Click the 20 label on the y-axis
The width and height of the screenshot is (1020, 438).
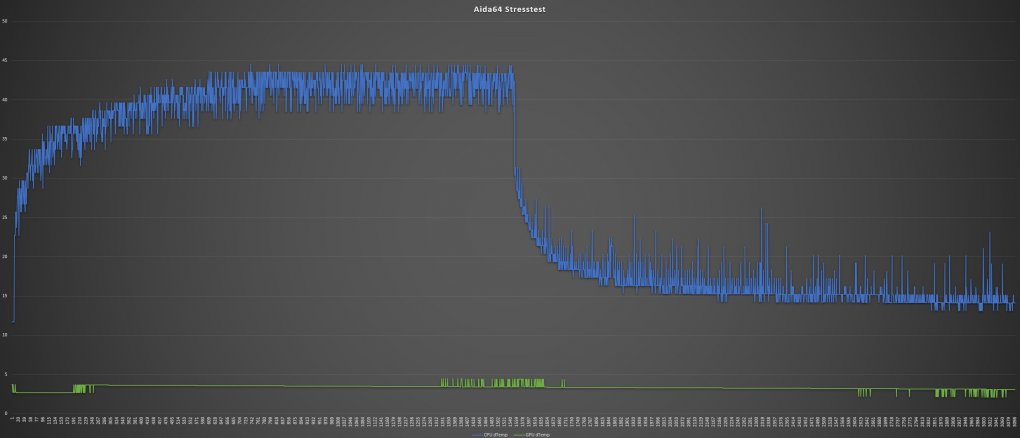5,256
